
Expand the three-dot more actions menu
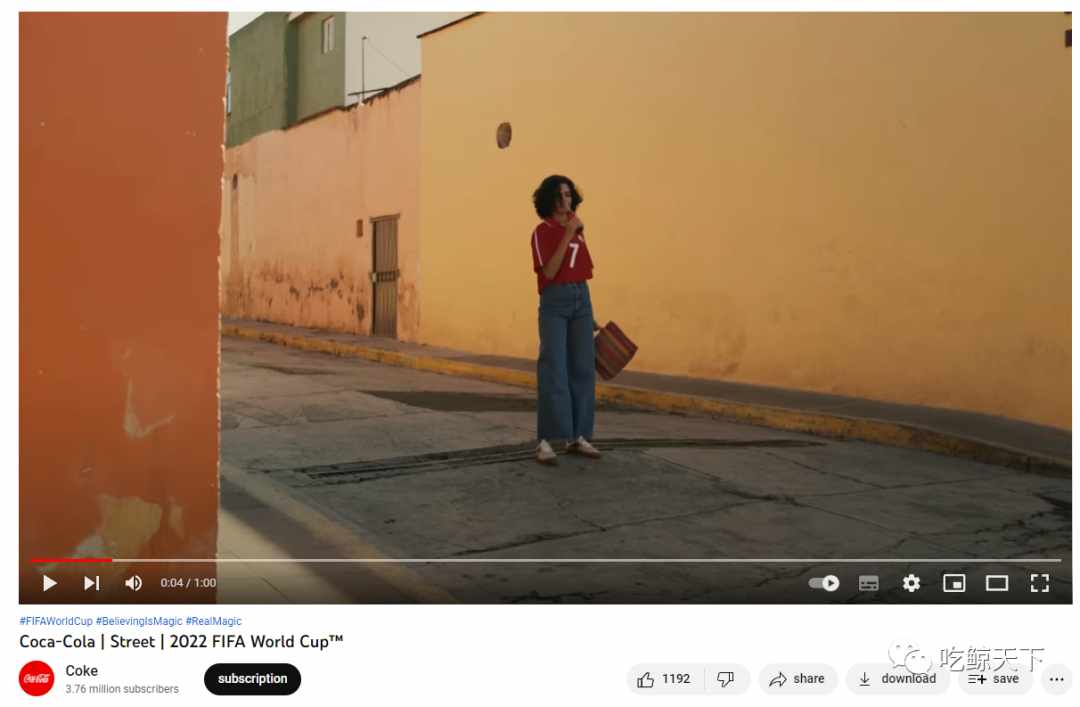pyautogui.click(x=1057, y=679)
